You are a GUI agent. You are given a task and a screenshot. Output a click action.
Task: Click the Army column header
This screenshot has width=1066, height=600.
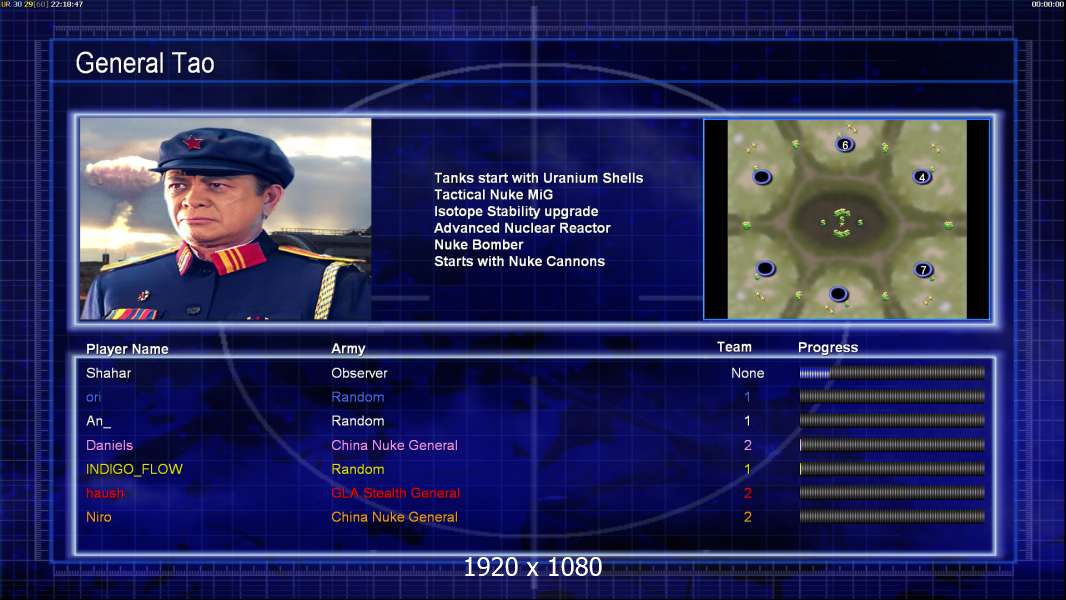pyautogui.click(x=348, y=349)
